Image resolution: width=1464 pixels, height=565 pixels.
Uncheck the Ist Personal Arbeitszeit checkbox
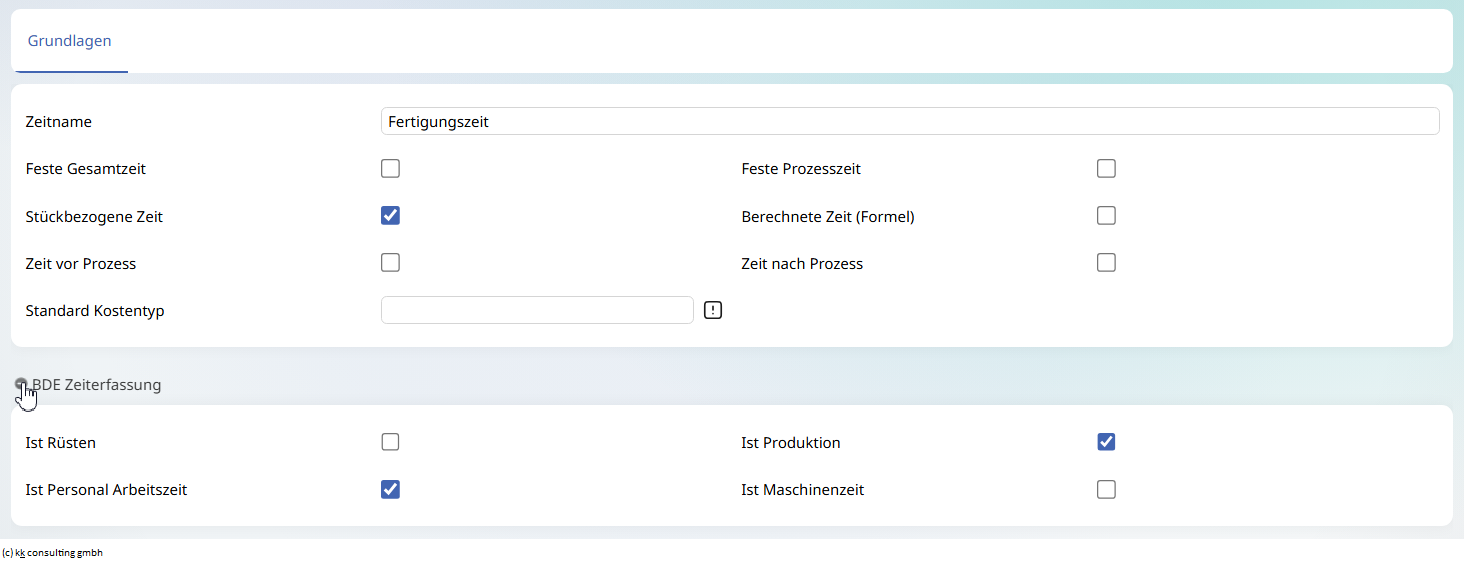(x=390, y=489)
